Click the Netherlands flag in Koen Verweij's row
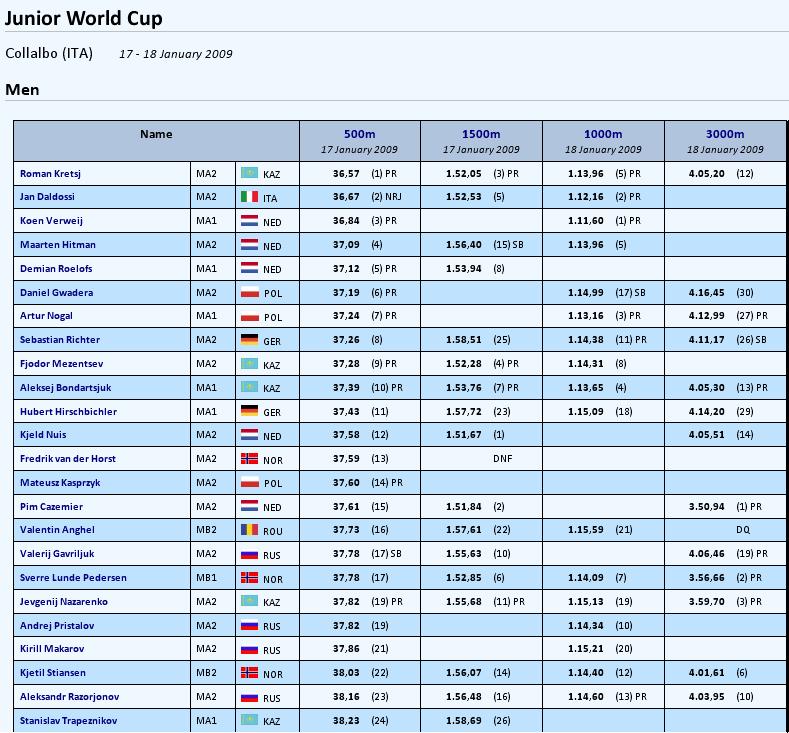 tap(250, 221)
